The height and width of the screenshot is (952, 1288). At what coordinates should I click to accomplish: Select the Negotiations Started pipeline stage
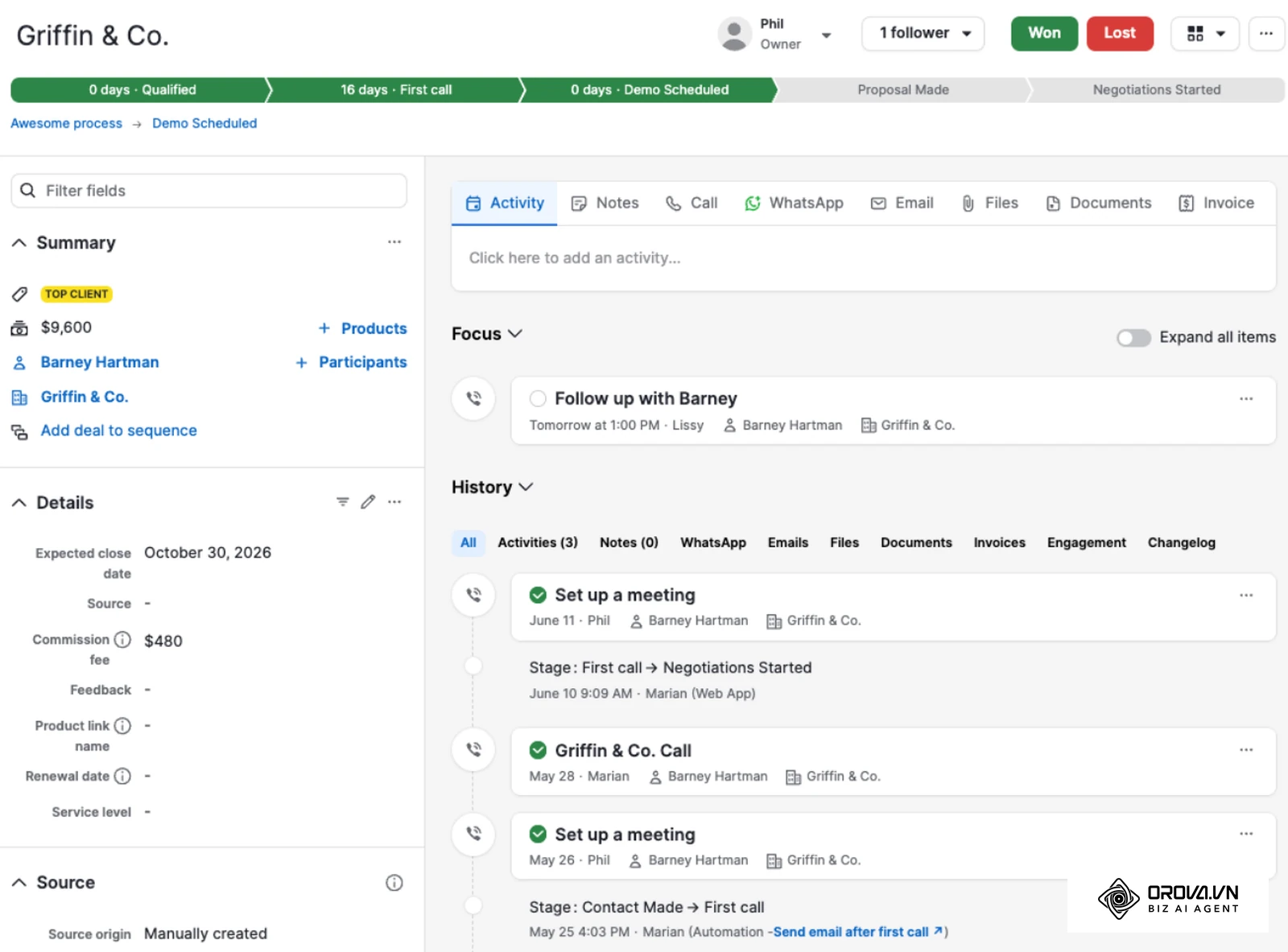click(1156, 90)
